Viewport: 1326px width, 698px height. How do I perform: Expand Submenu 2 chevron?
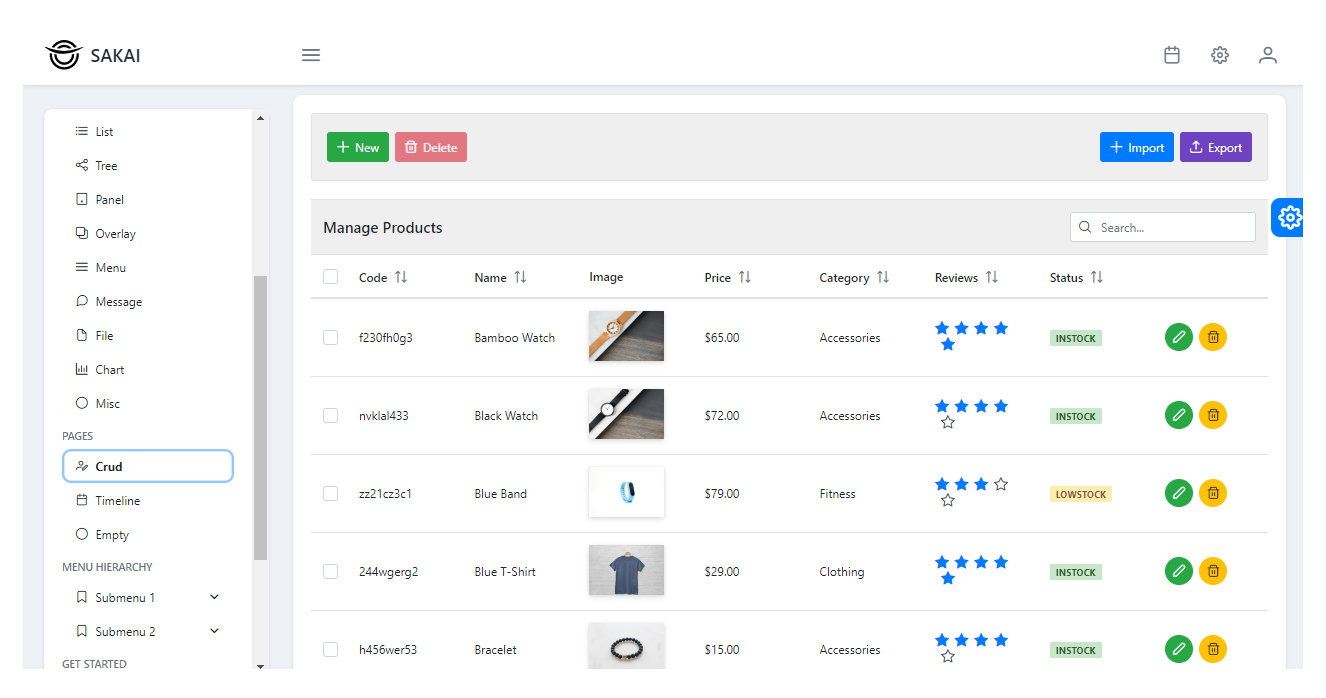point(214,632)
